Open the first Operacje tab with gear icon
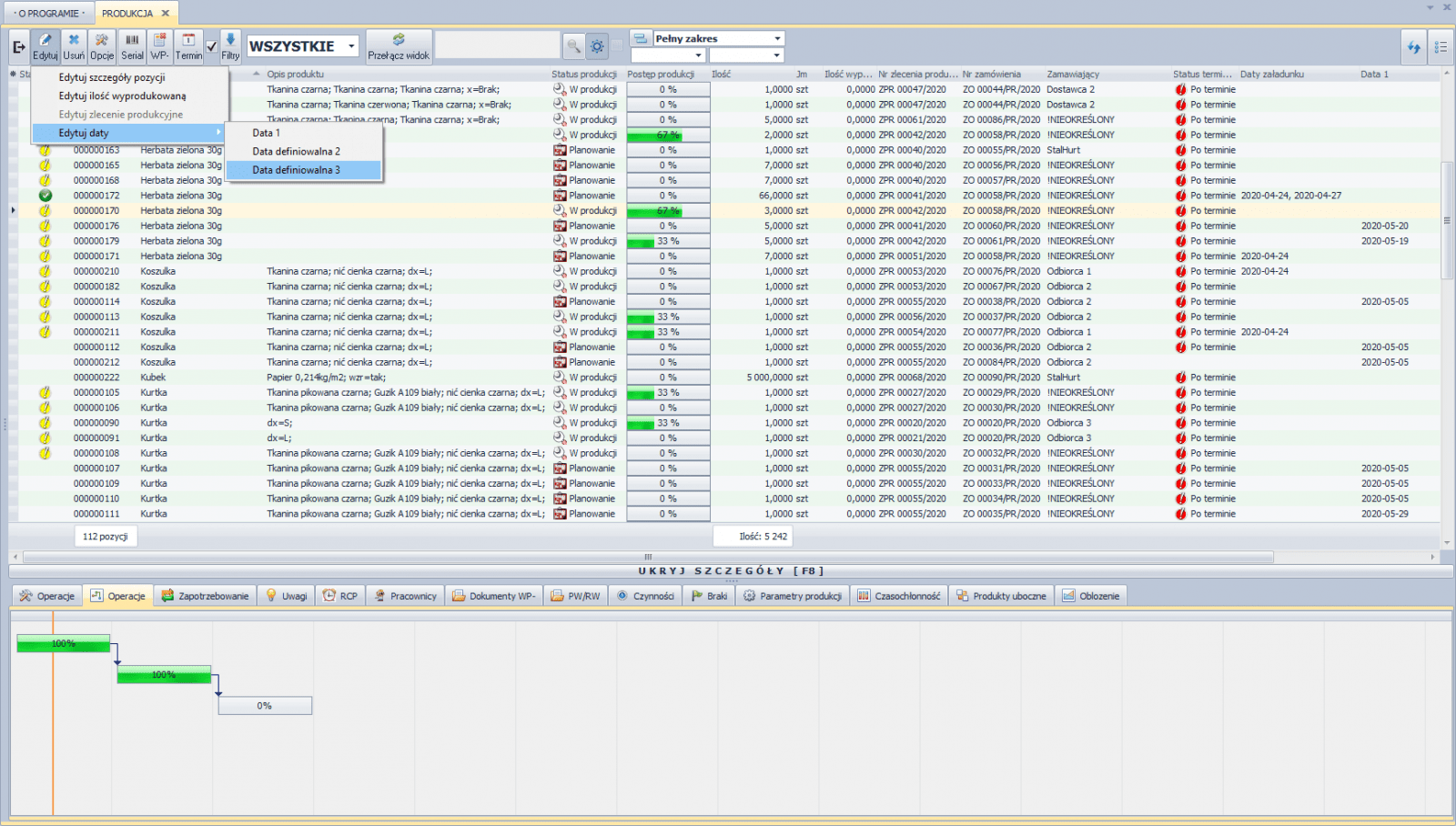This screenshot has height=826, width=1456. (47, 596)
